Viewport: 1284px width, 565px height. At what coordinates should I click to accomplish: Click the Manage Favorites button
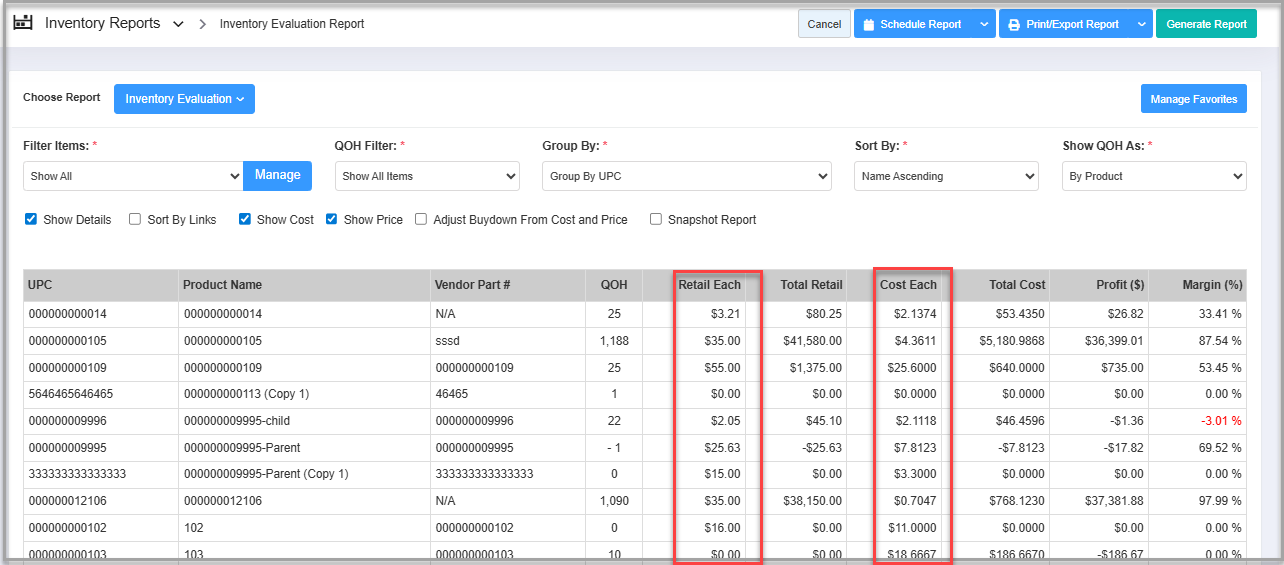point(1193,99)
